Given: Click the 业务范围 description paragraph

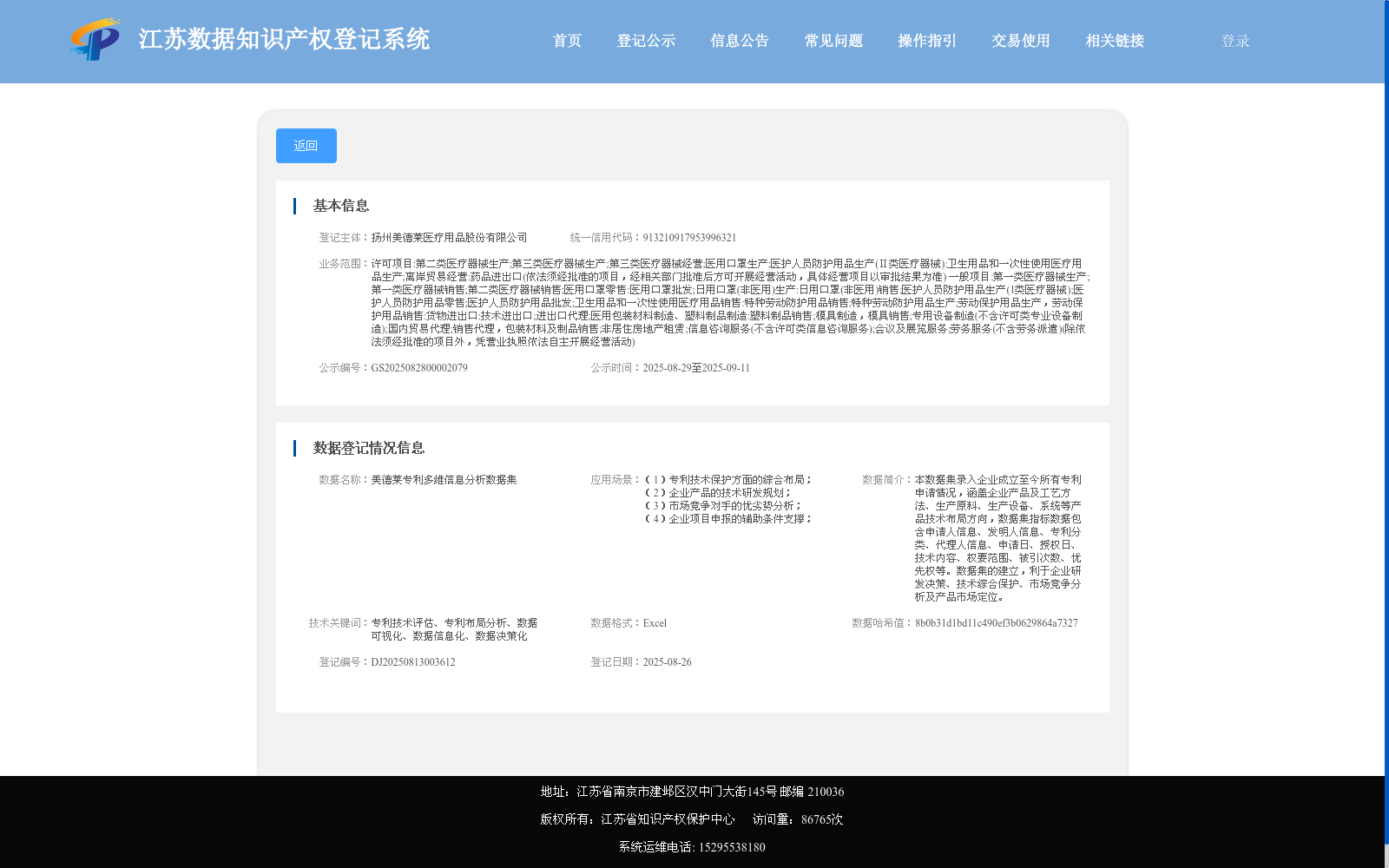Looking at the screenshot, I should click(730, 303).
